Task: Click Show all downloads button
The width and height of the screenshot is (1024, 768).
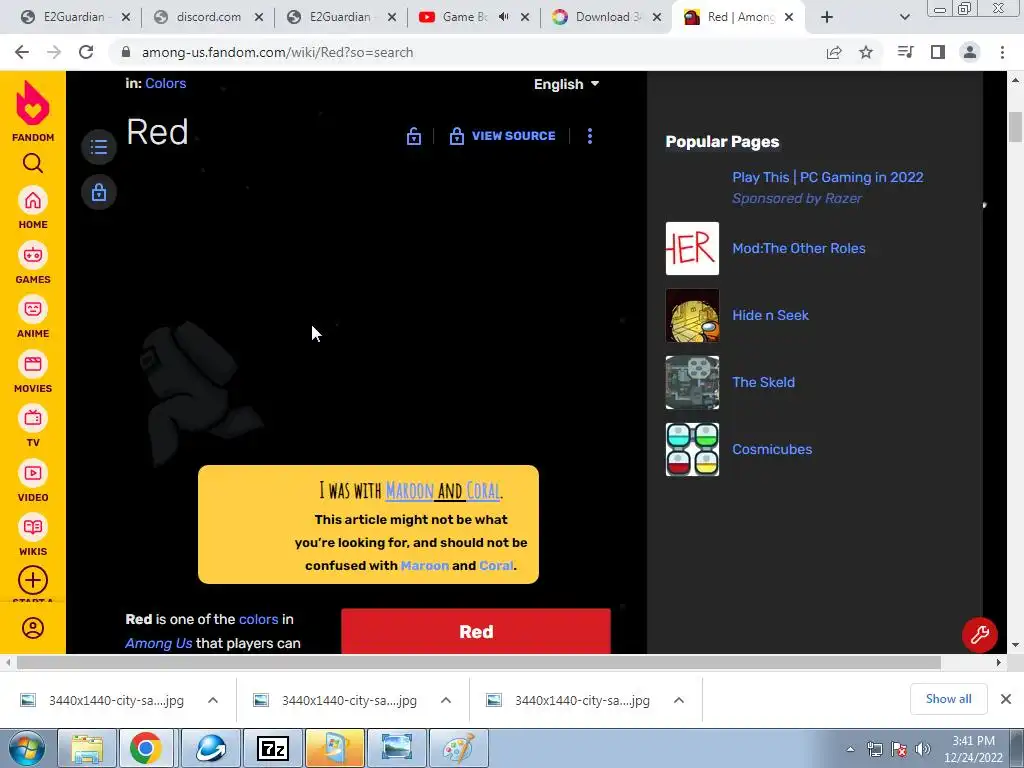Action: click(948, 699)
